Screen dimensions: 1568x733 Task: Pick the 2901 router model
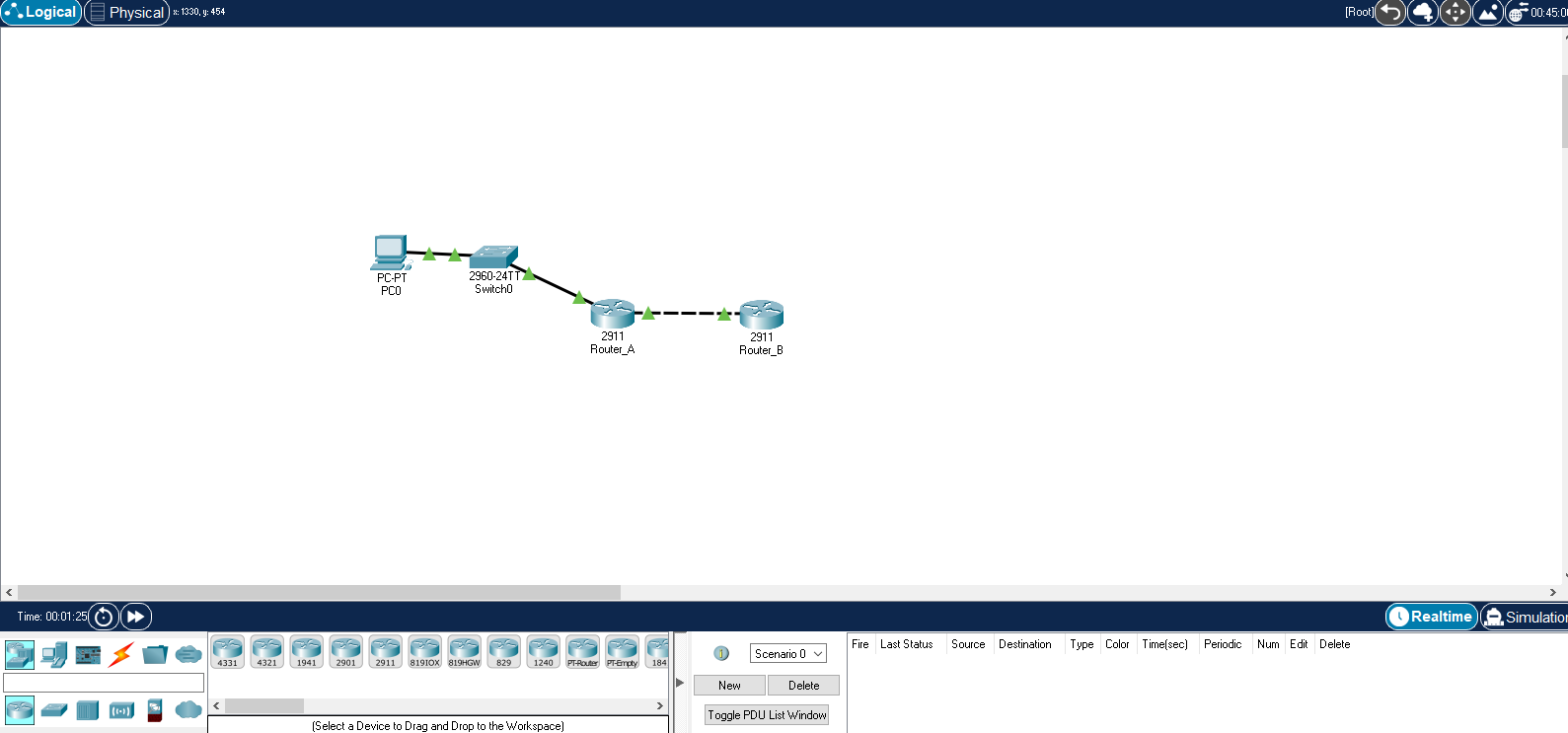click(x=346, y=652)
